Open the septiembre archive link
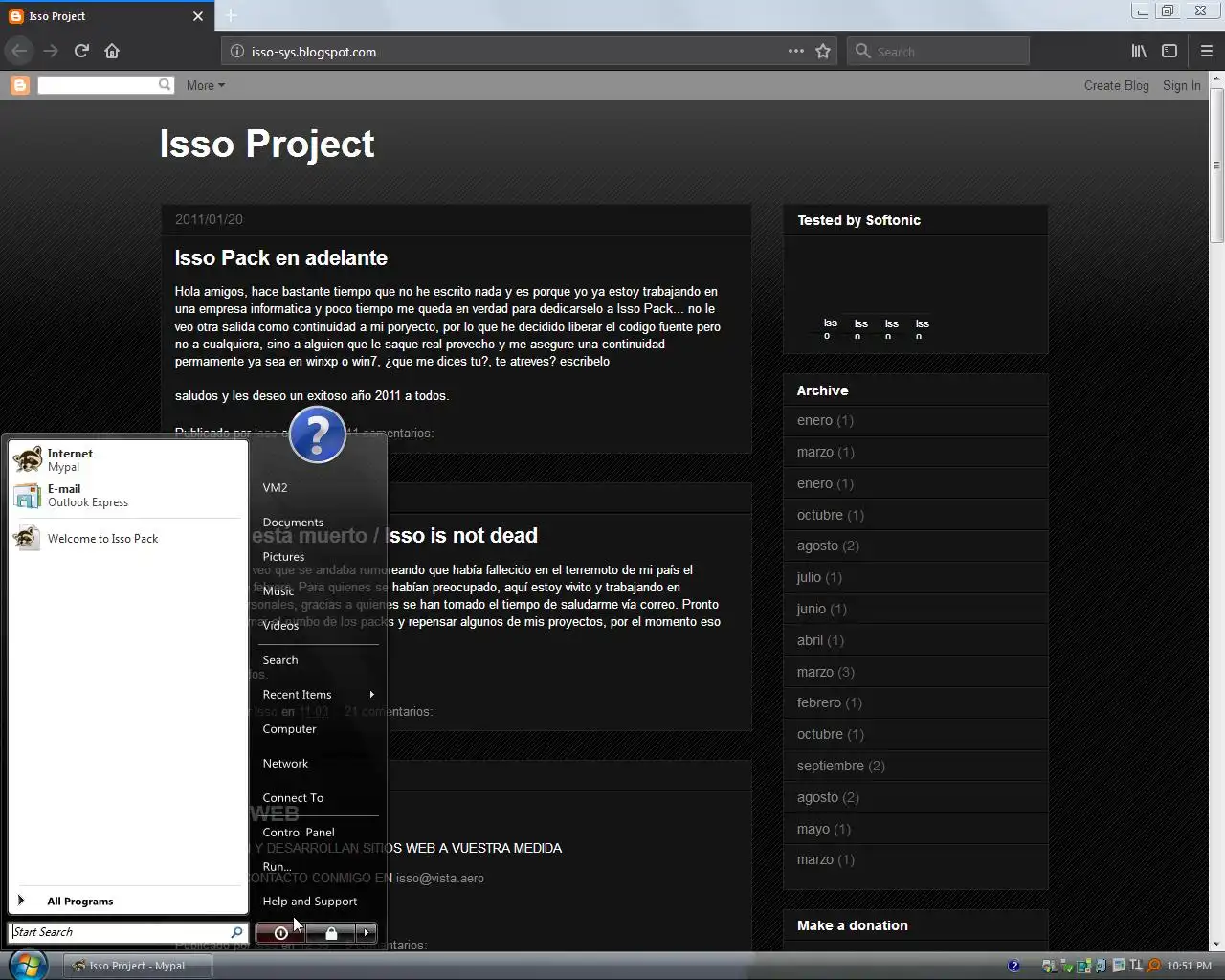Screen dimensions: 1225x980 pyautogui.click(x=831, y=766)
